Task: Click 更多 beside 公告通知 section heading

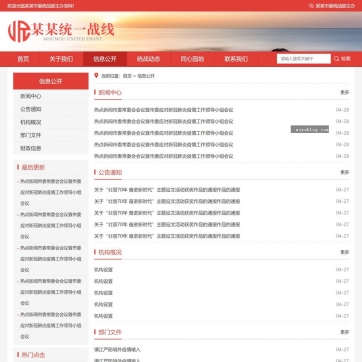Action: click(345, 172)
